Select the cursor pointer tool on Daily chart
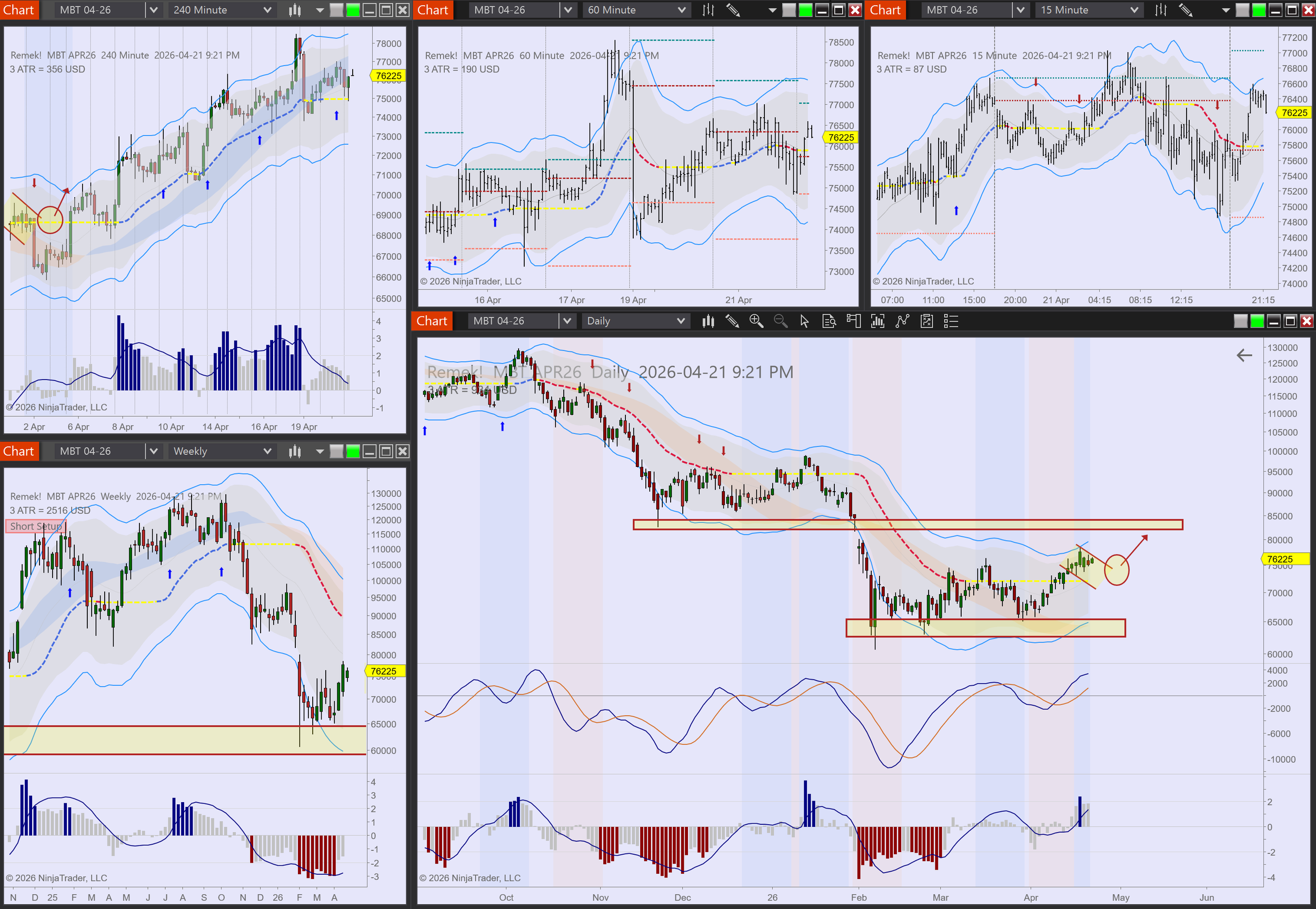This screenshot has width=1316, height=909. tap(804, 321)
